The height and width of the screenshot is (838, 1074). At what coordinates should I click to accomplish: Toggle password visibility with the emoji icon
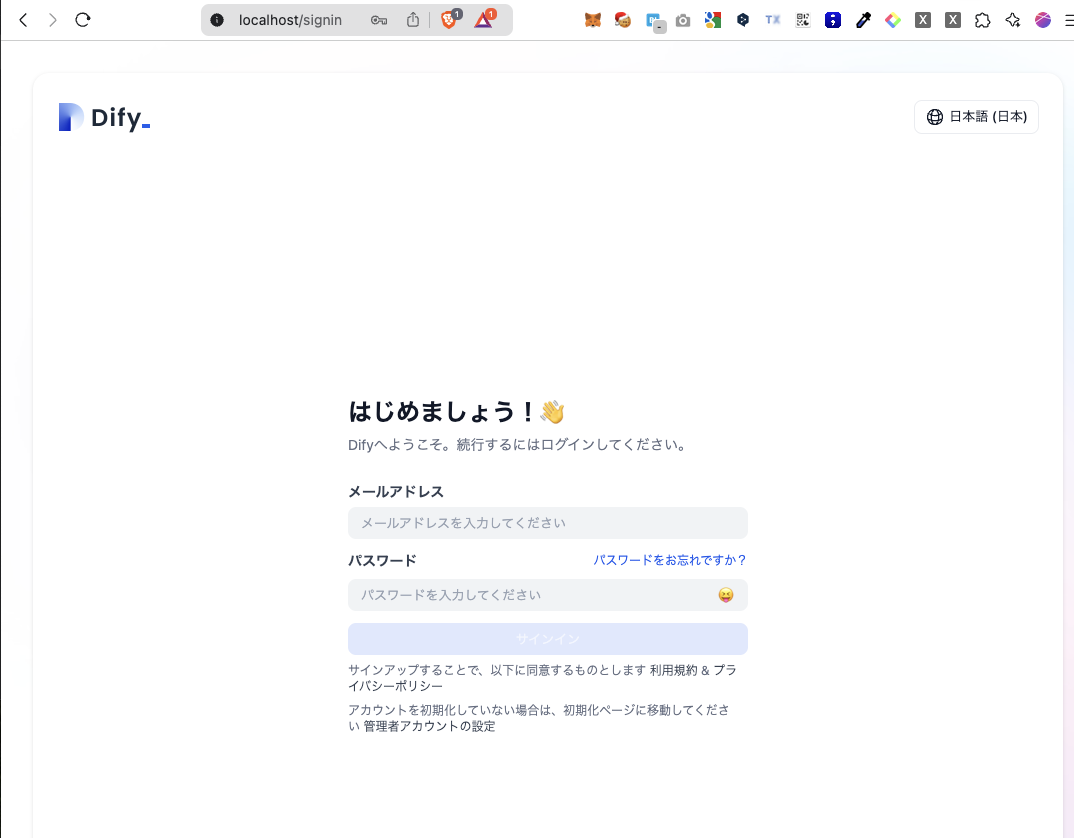(723, 594)
